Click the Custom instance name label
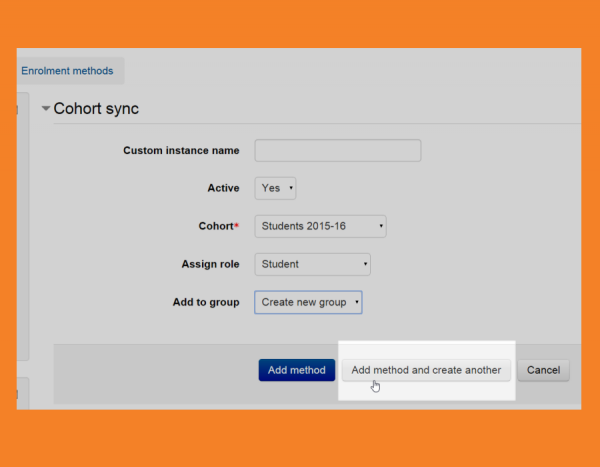This screenshot has width=600, height=467. pyautogui.click(x=181, y=151)
